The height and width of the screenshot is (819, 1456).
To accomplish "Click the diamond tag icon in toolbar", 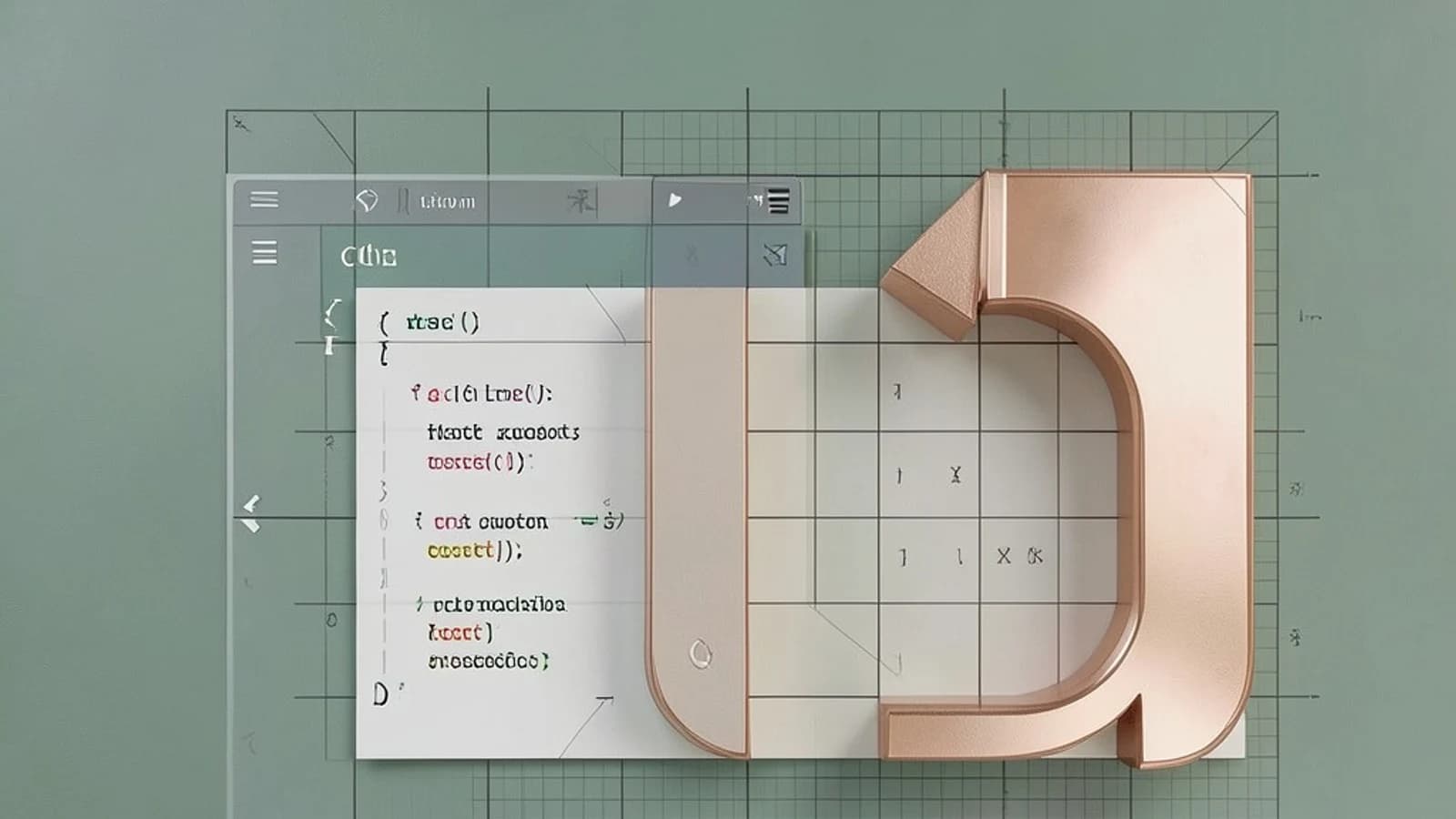I will (x=366, y=201).
